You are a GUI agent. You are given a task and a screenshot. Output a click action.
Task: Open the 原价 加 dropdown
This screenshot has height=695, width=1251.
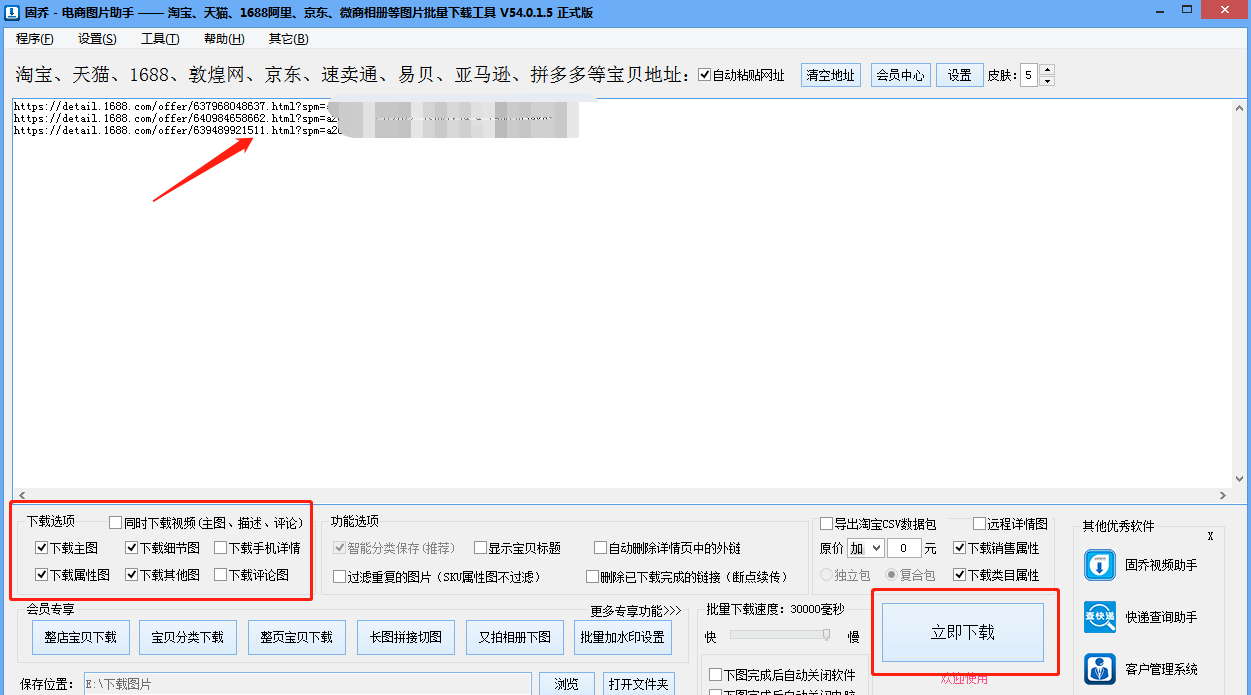pos(866,548)
